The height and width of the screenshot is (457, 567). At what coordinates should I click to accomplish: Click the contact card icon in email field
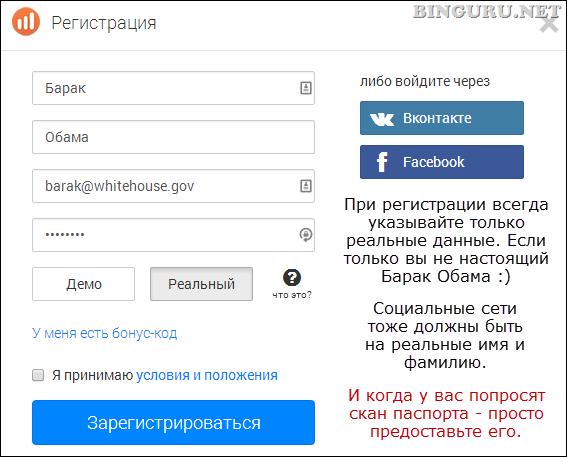click(306, 186)
